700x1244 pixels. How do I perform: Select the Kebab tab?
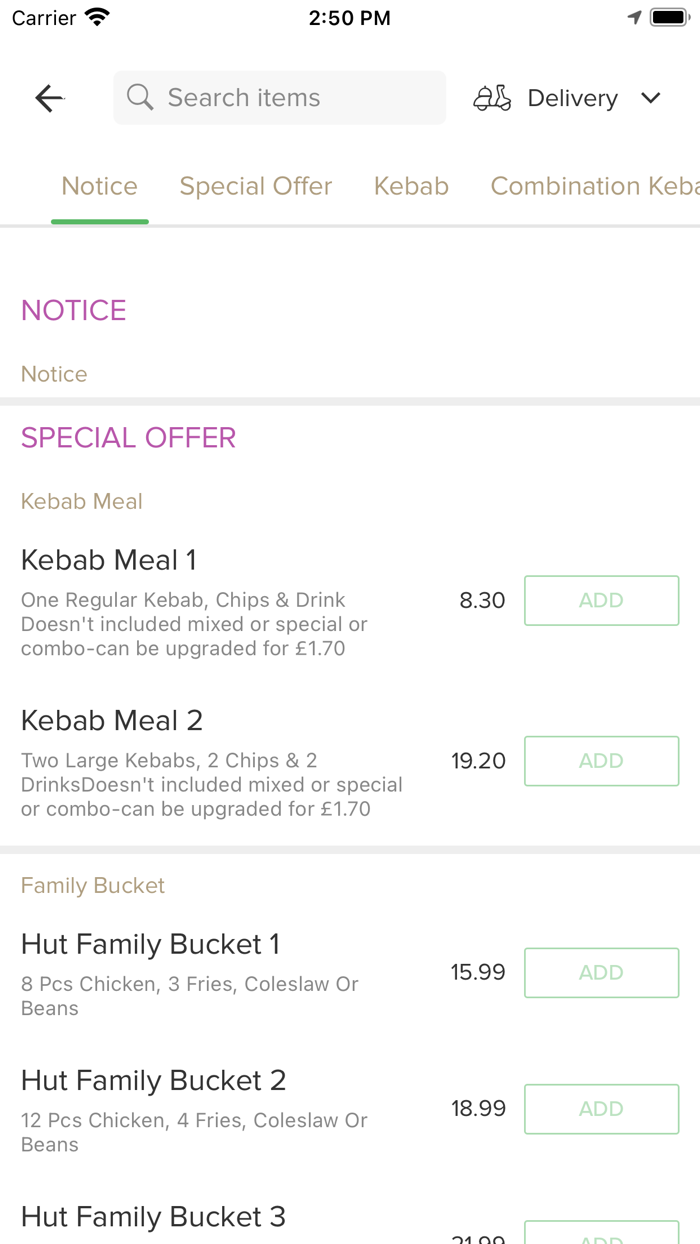coord(411,186)
